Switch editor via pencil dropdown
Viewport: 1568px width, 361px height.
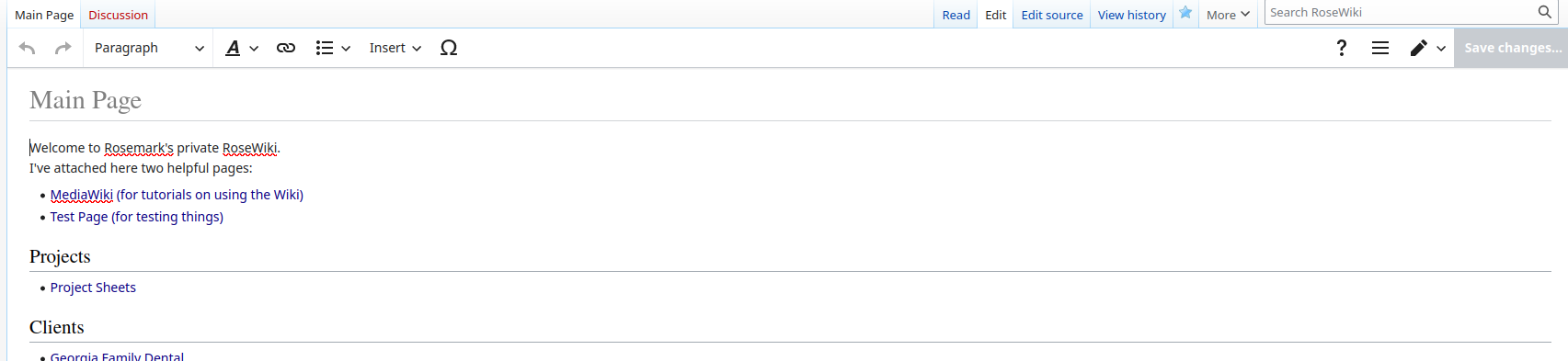click(1427, 48)
